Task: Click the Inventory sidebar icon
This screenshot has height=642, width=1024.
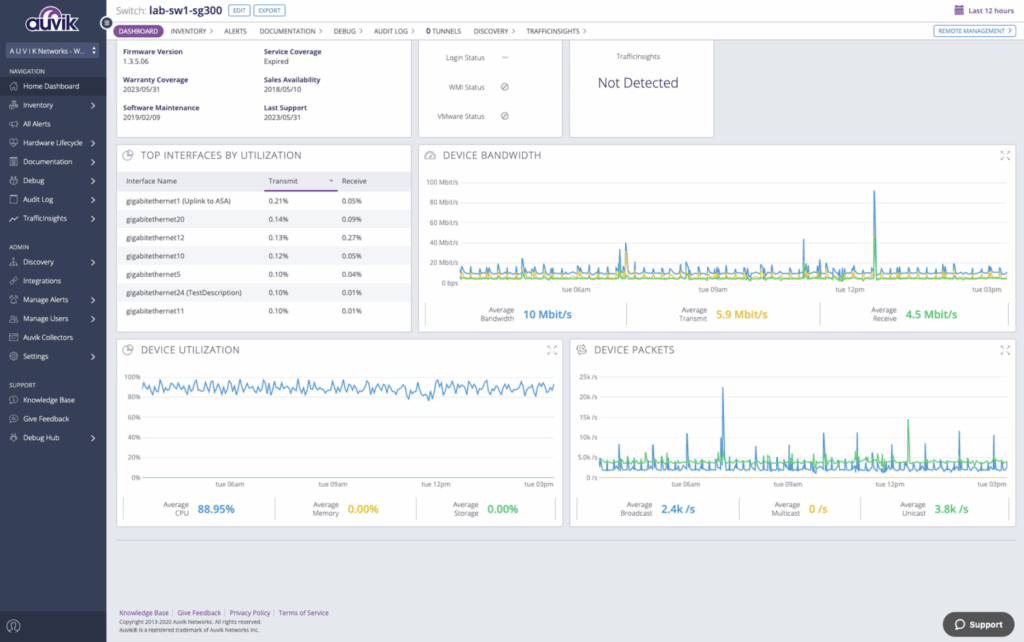Action: 14,105
